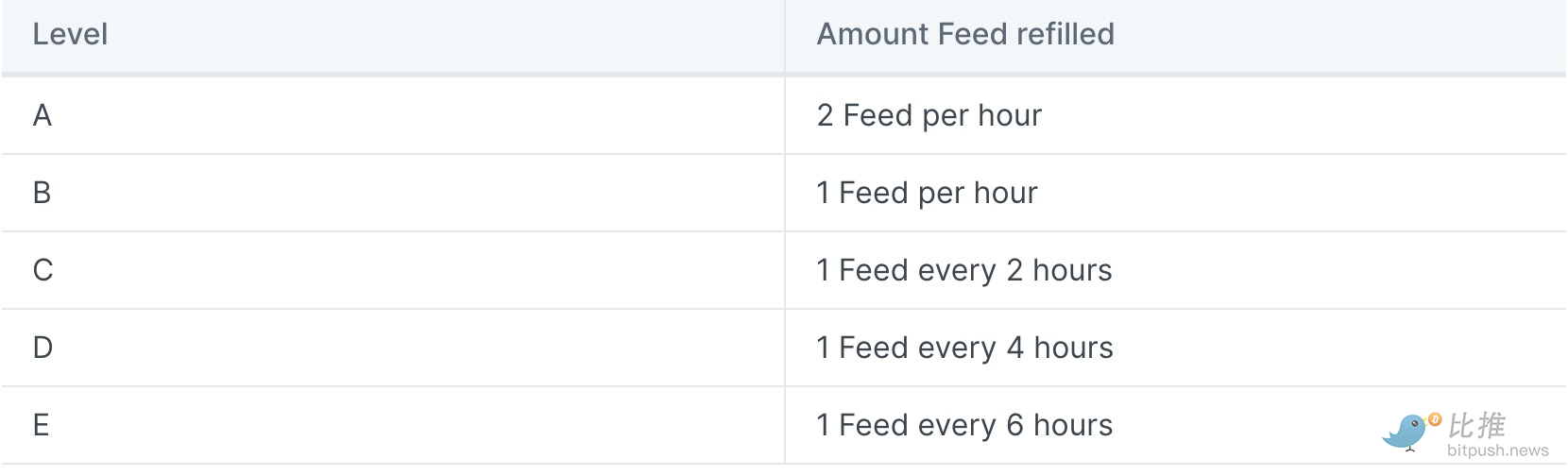This screenshot has width=1568, height=476.
Task: Click the bitpush.news watermark text
Action: click(x=1497, y=451)
